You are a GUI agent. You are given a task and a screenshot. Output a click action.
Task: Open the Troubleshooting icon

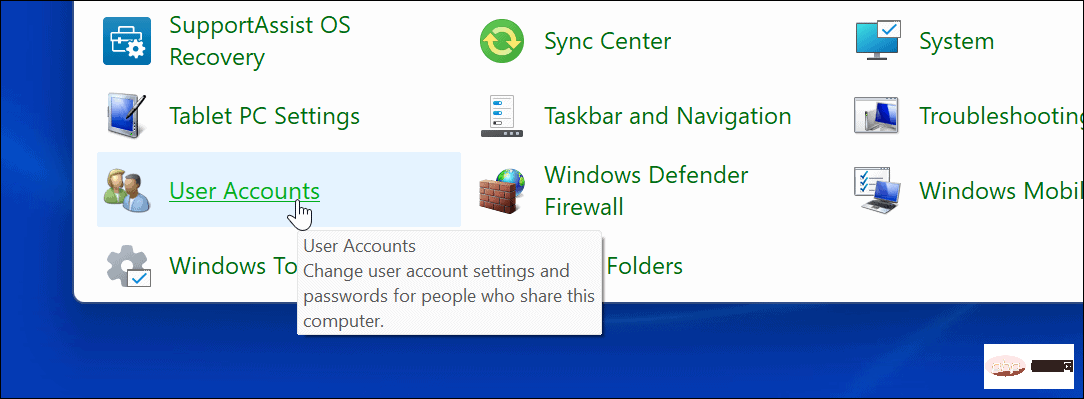(877, 115)
